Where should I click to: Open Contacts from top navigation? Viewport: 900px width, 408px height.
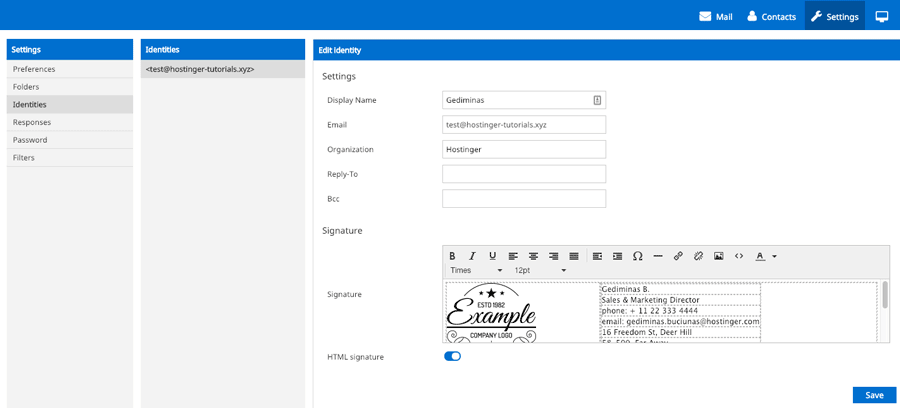point(771,17)
